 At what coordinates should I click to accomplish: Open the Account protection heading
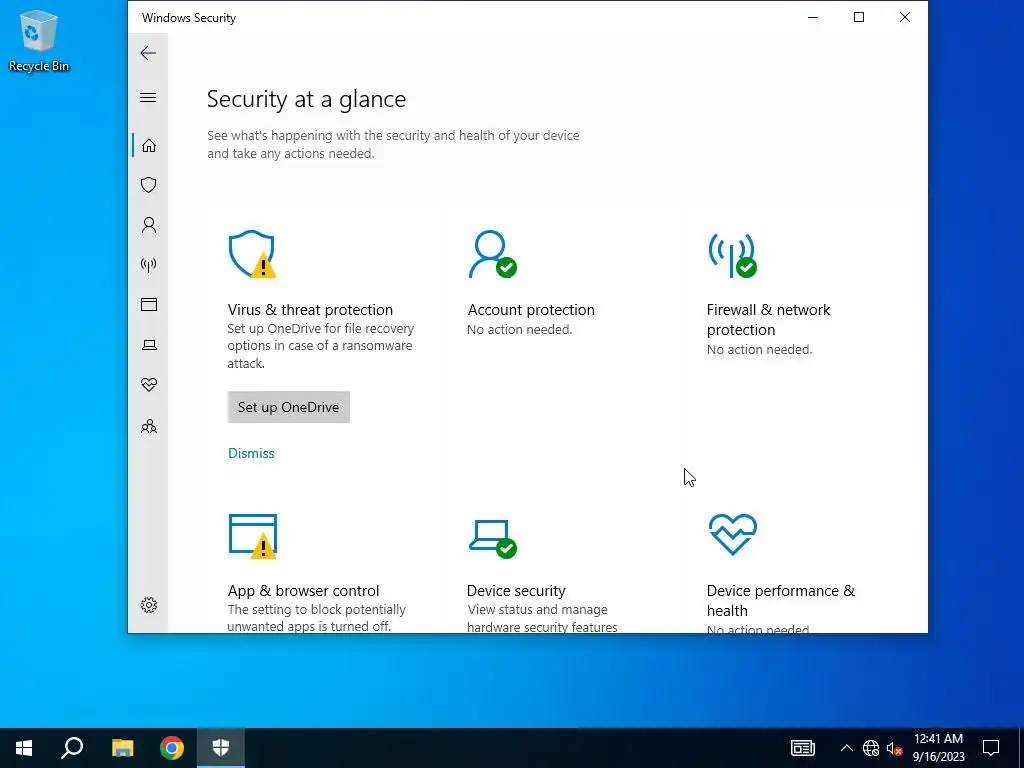pos(531,310)
